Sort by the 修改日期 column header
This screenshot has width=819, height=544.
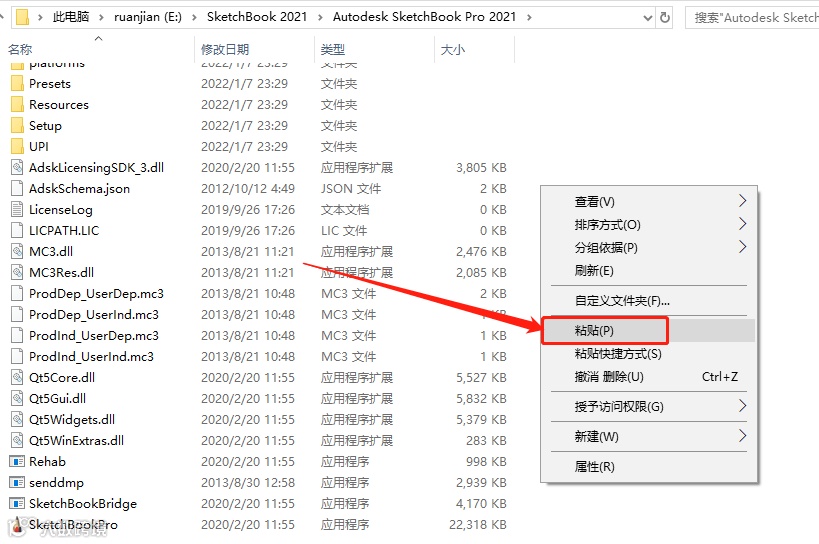click(225, 50)
